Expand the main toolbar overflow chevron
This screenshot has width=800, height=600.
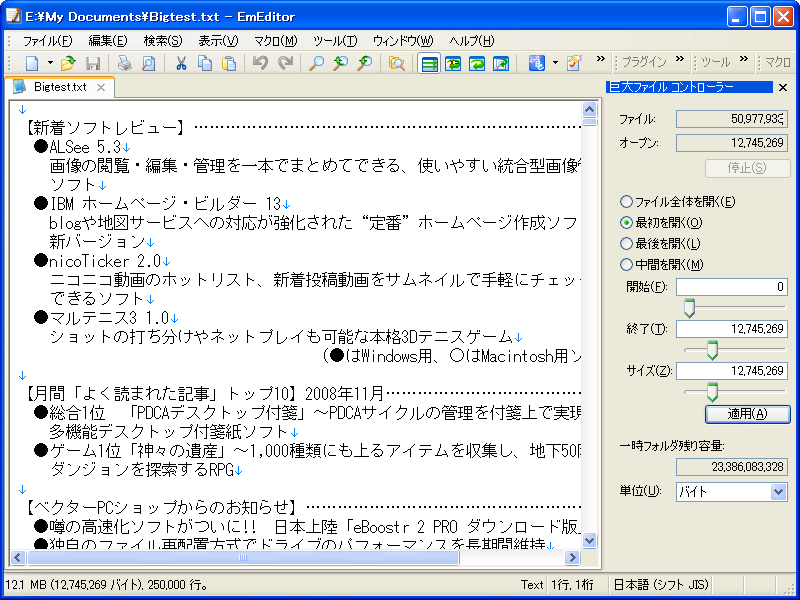click(x=601, y=59)
